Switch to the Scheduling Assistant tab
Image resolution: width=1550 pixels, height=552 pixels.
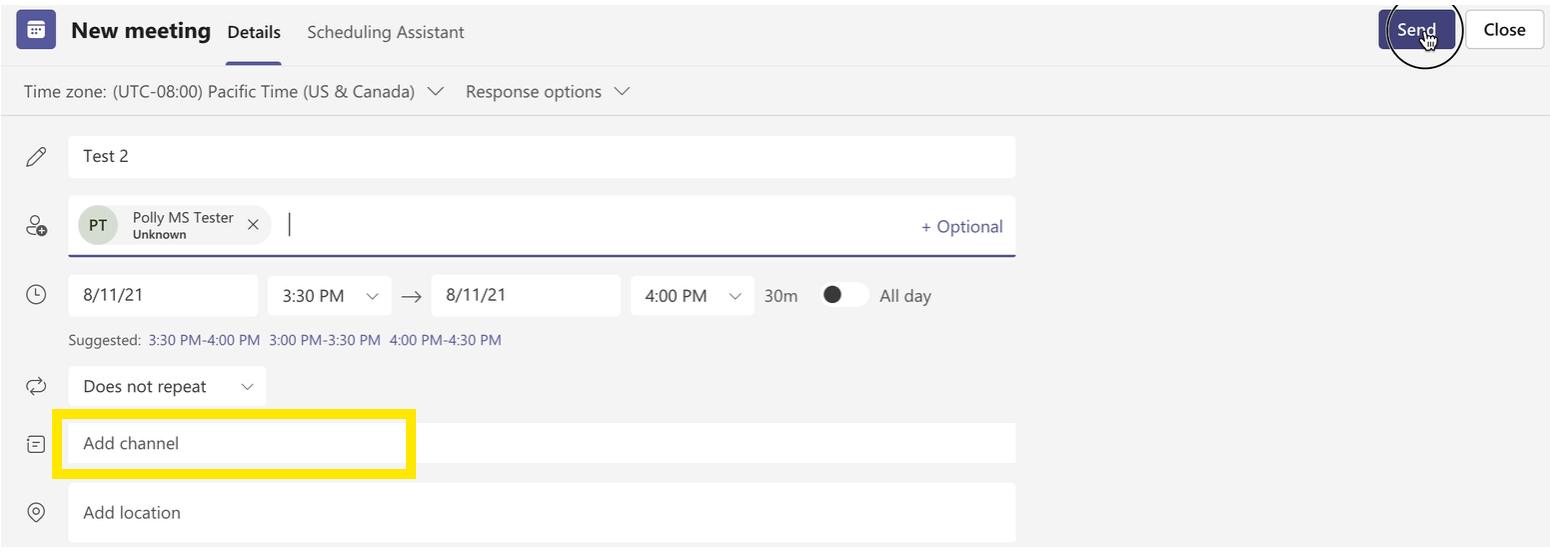385,32
